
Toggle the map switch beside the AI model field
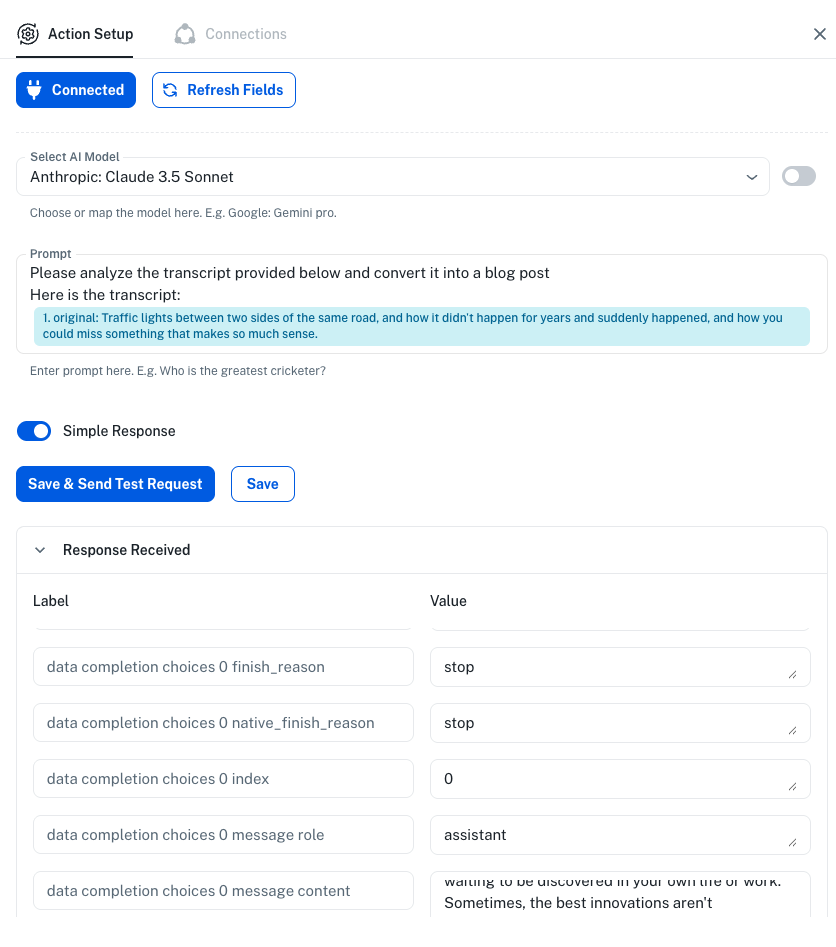point(798,176)
